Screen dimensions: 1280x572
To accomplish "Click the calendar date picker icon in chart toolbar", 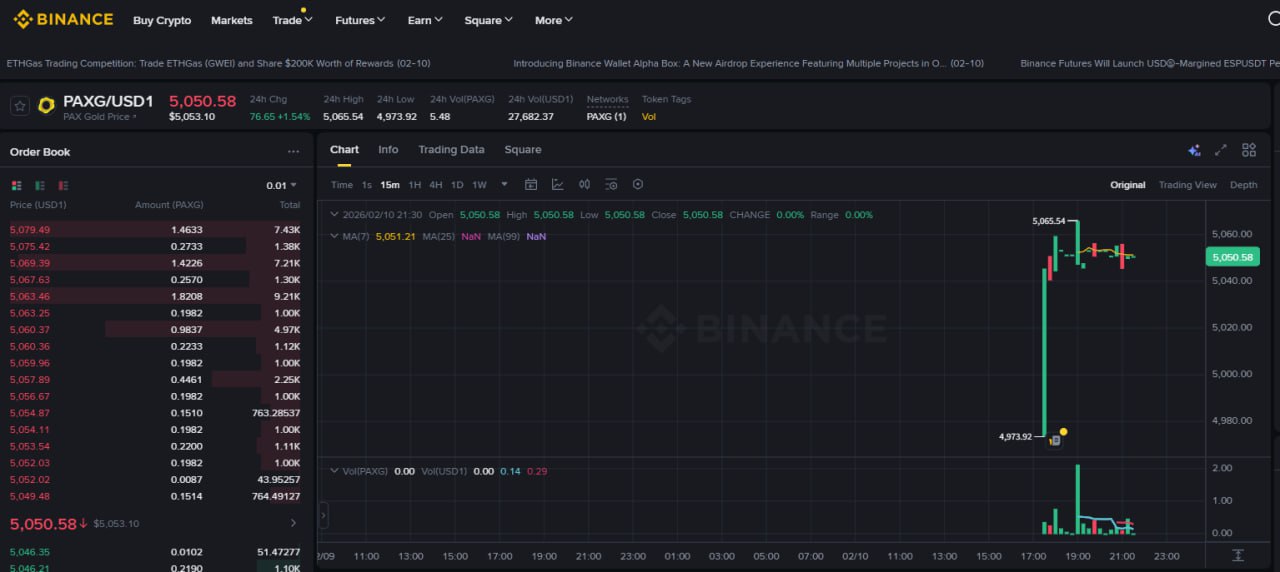I will click(x=531, y=185).
